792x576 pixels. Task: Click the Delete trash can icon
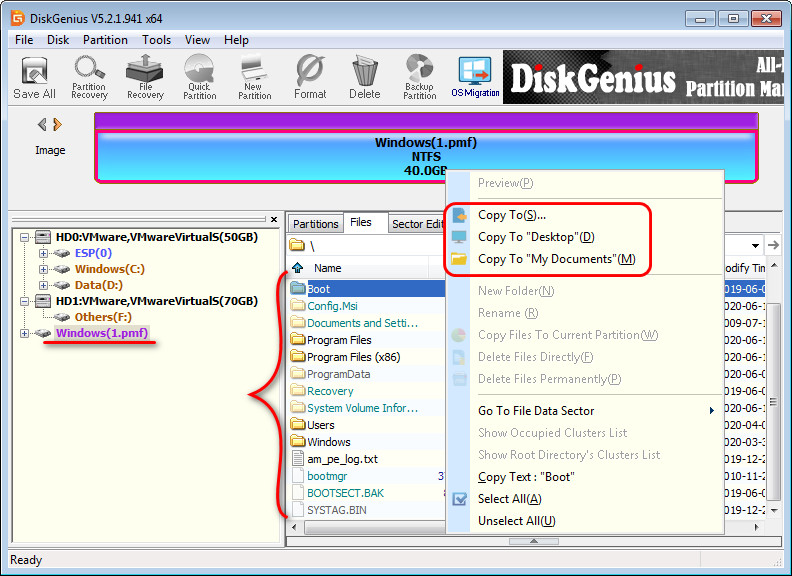[365, 77]
